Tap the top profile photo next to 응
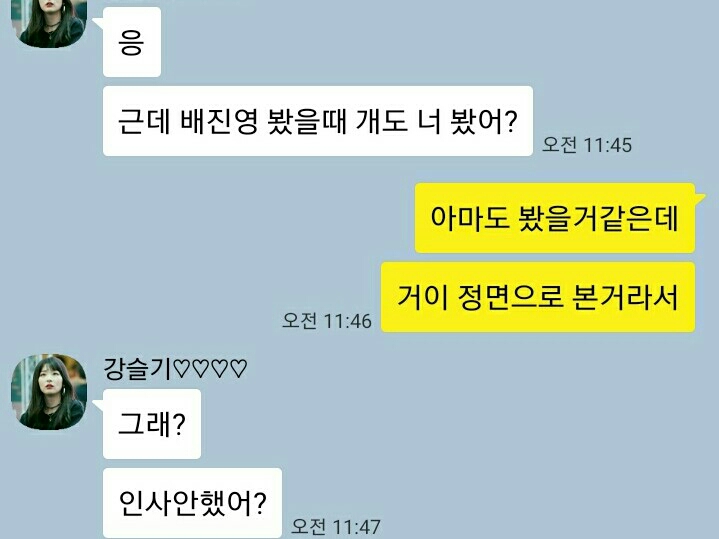 pos(49,23)
